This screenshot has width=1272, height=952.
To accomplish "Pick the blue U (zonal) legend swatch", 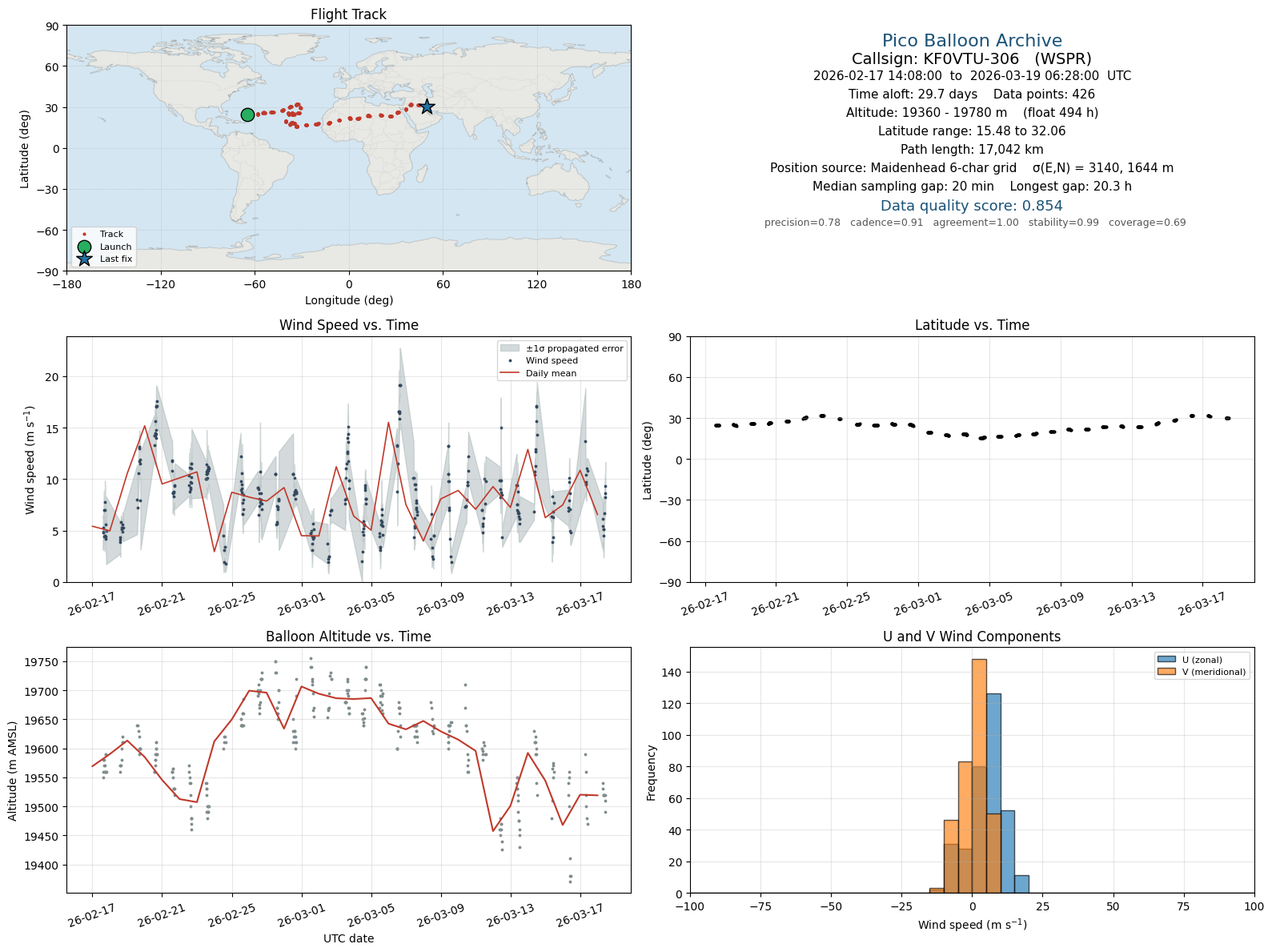I will coord(1166,660).
